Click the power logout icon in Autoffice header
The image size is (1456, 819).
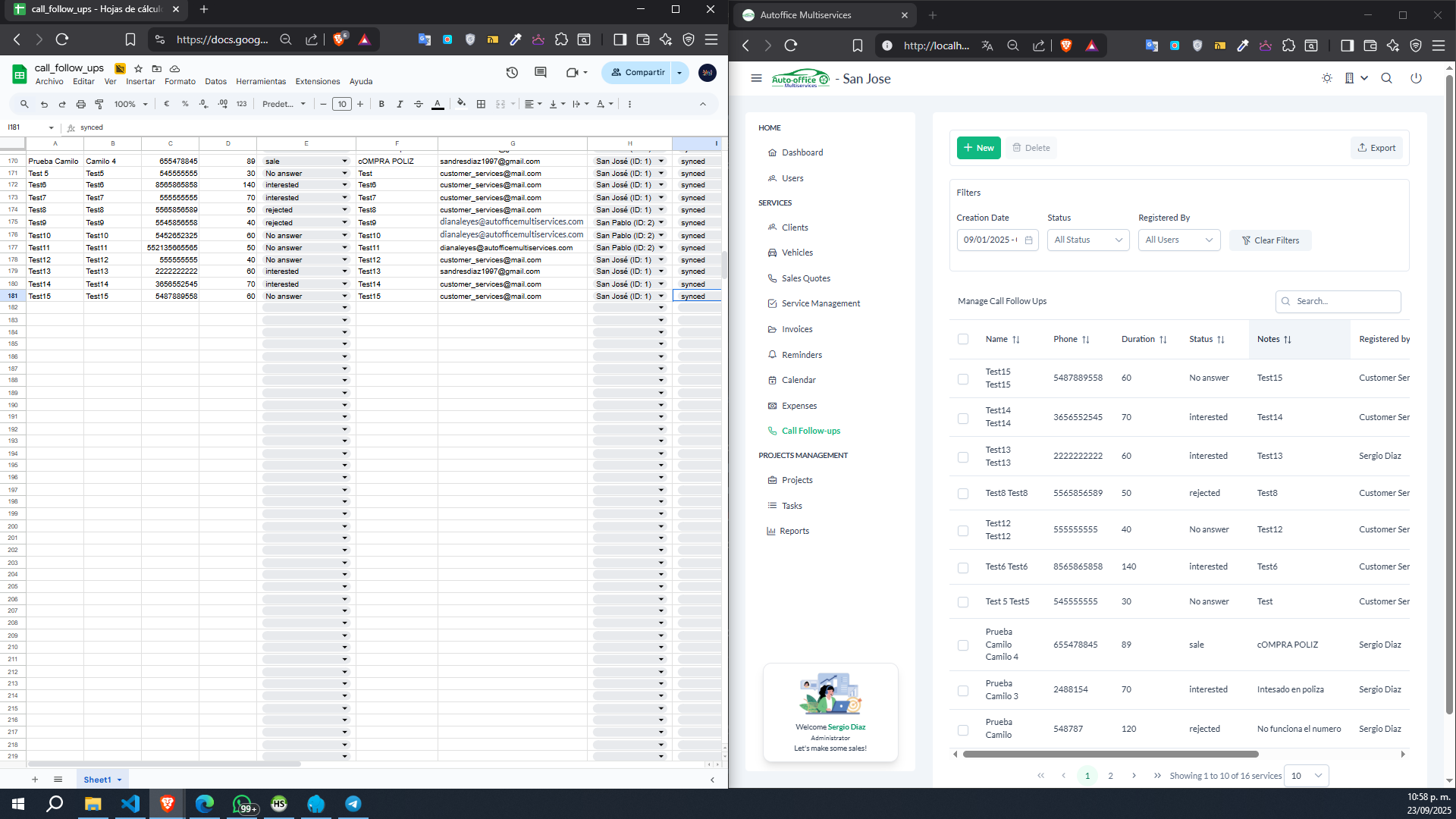pos(1416,78)
